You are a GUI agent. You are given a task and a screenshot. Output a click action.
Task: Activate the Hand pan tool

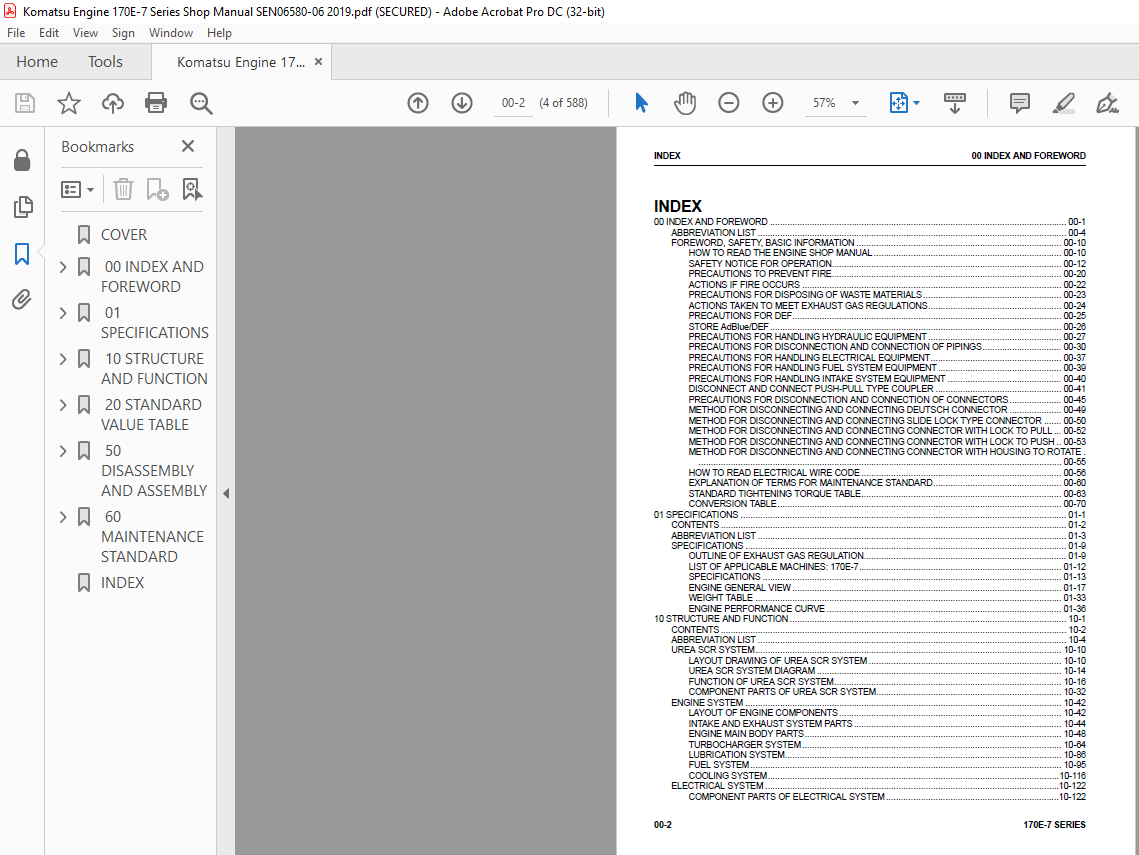[x=684, y=103]
